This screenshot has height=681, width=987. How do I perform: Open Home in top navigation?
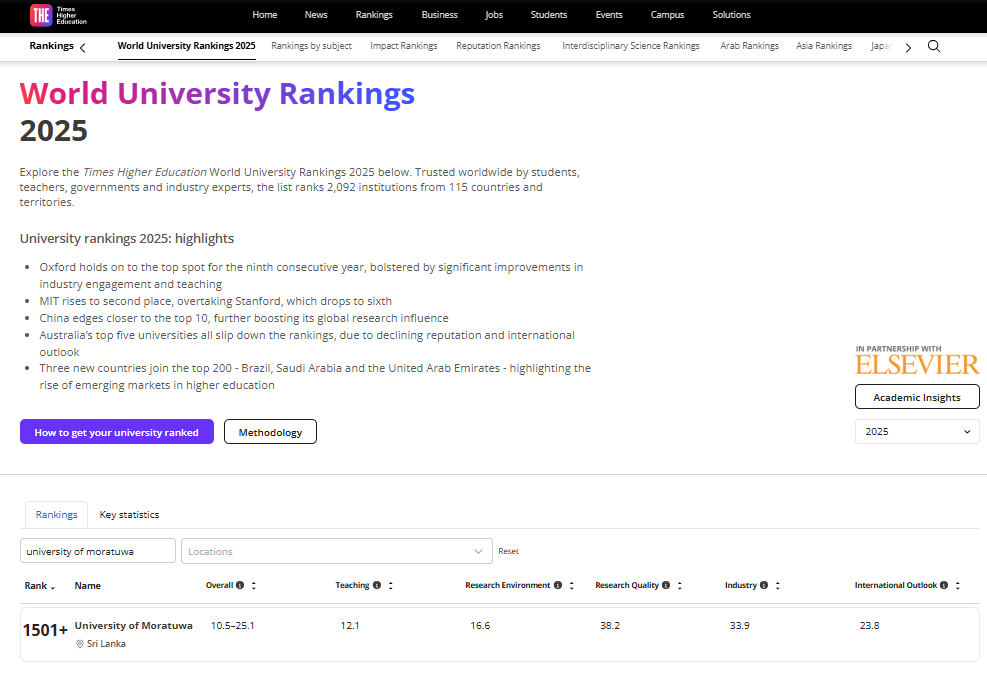tap(264, 15)
